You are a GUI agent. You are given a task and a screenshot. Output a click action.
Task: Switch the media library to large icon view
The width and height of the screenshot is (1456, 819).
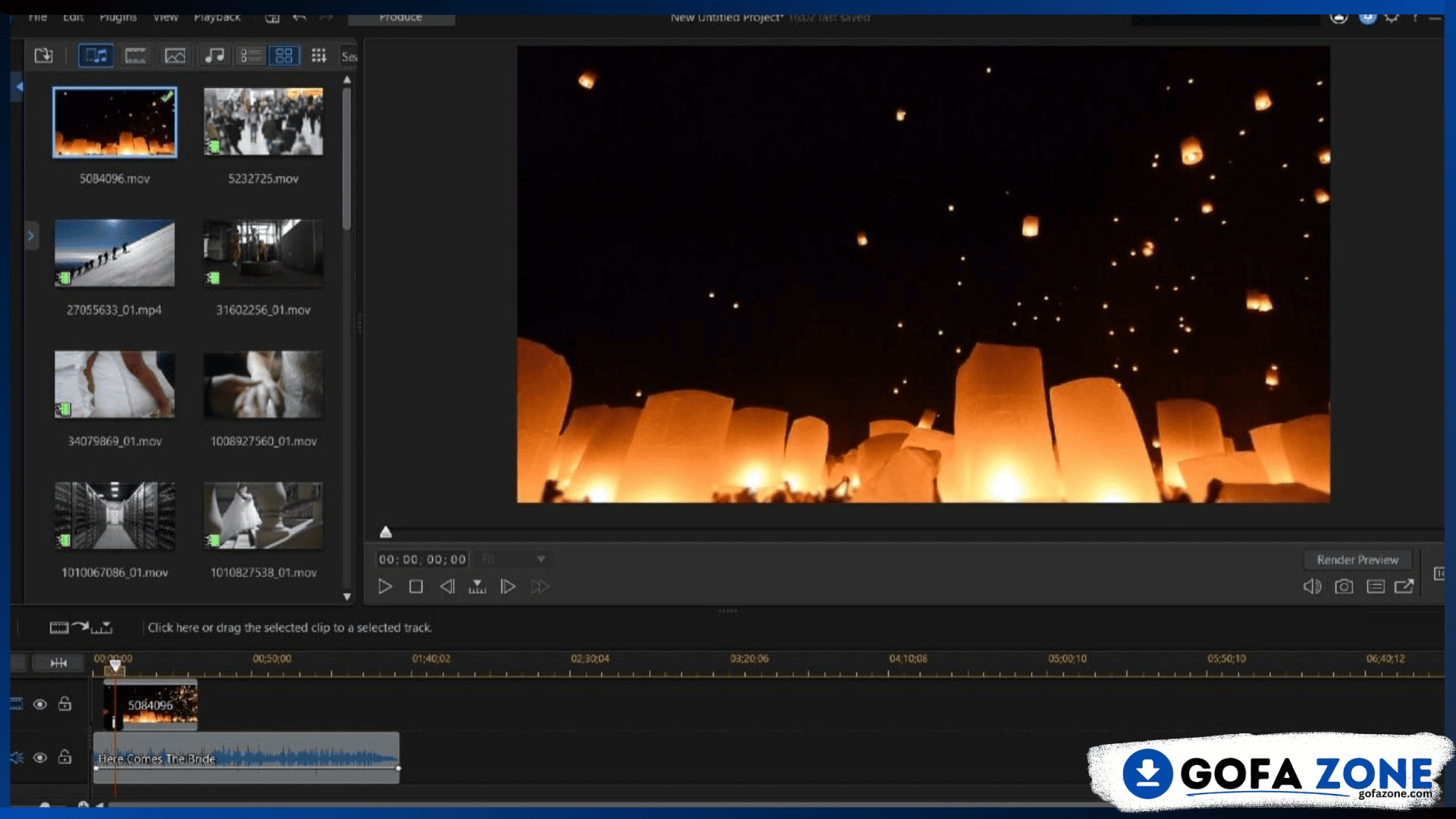point(284,55)
